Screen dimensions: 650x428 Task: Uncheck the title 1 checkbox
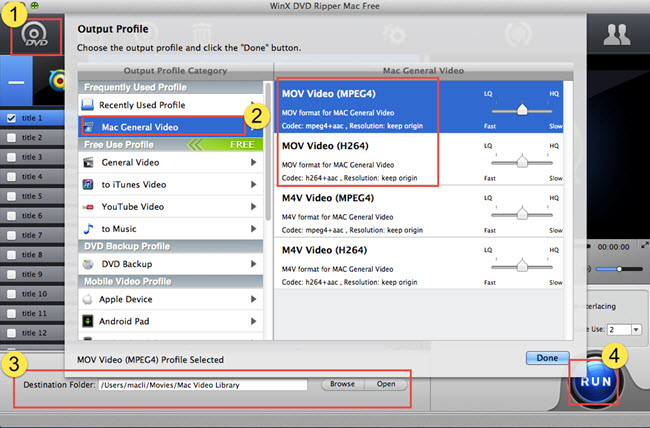coord(12,118)
